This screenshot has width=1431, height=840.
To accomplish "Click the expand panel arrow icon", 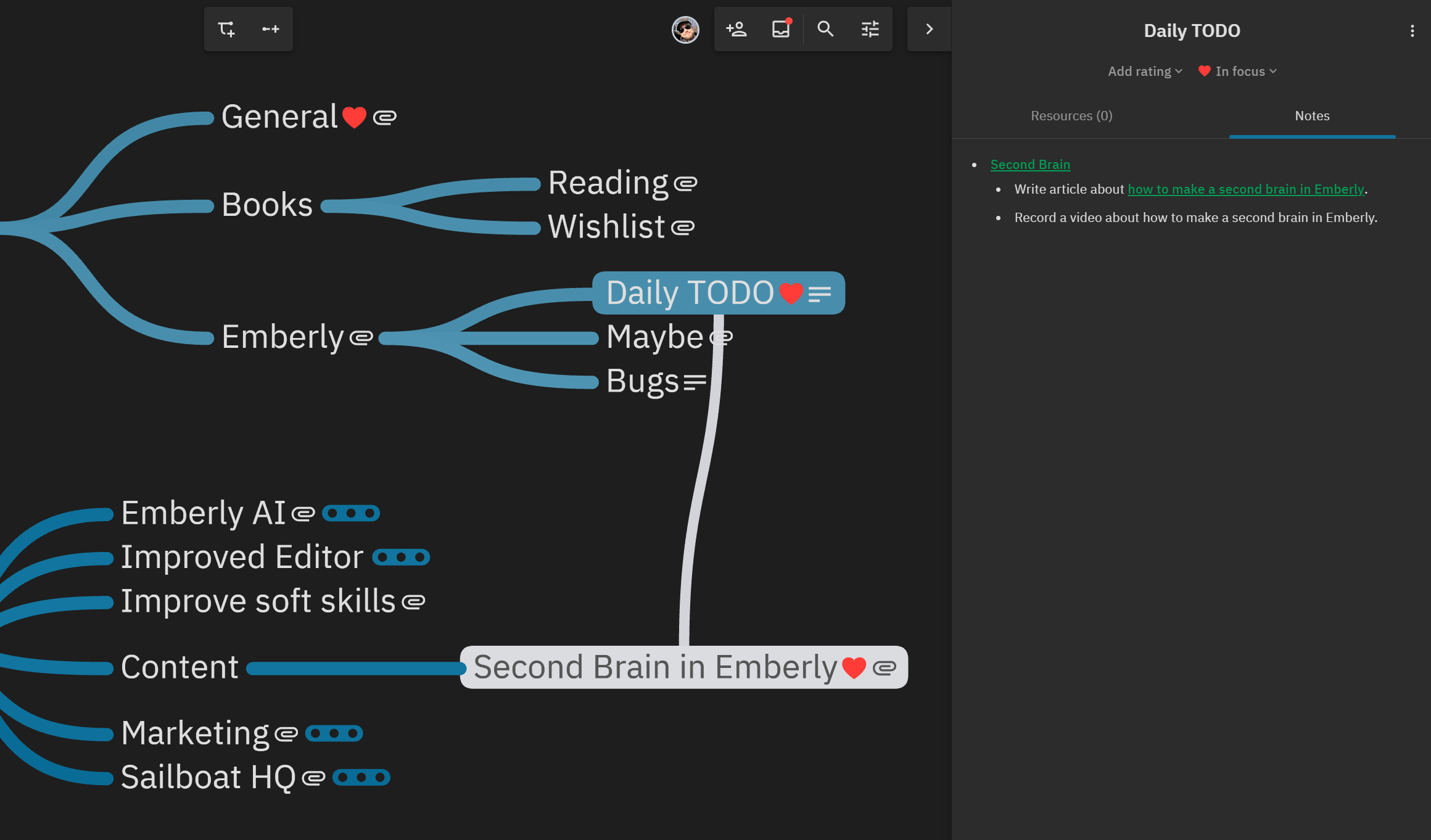I will 928,29.
